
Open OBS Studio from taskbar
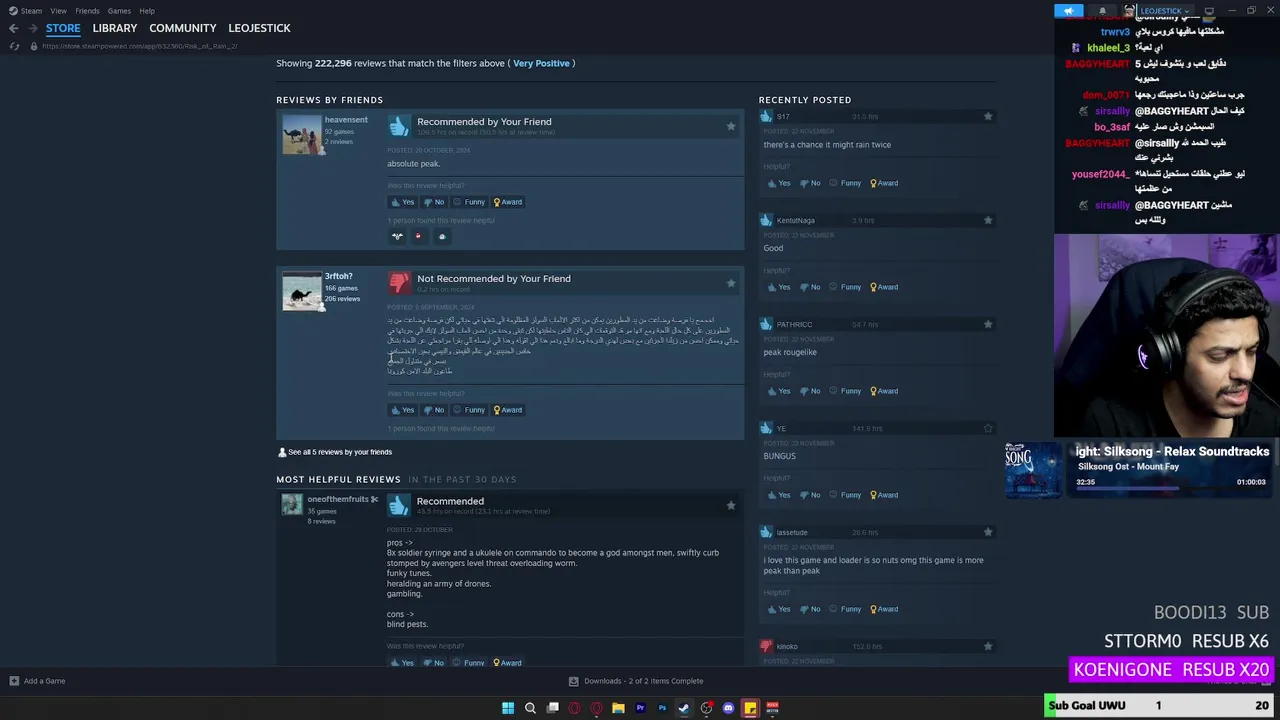click(x=706, y=708)
